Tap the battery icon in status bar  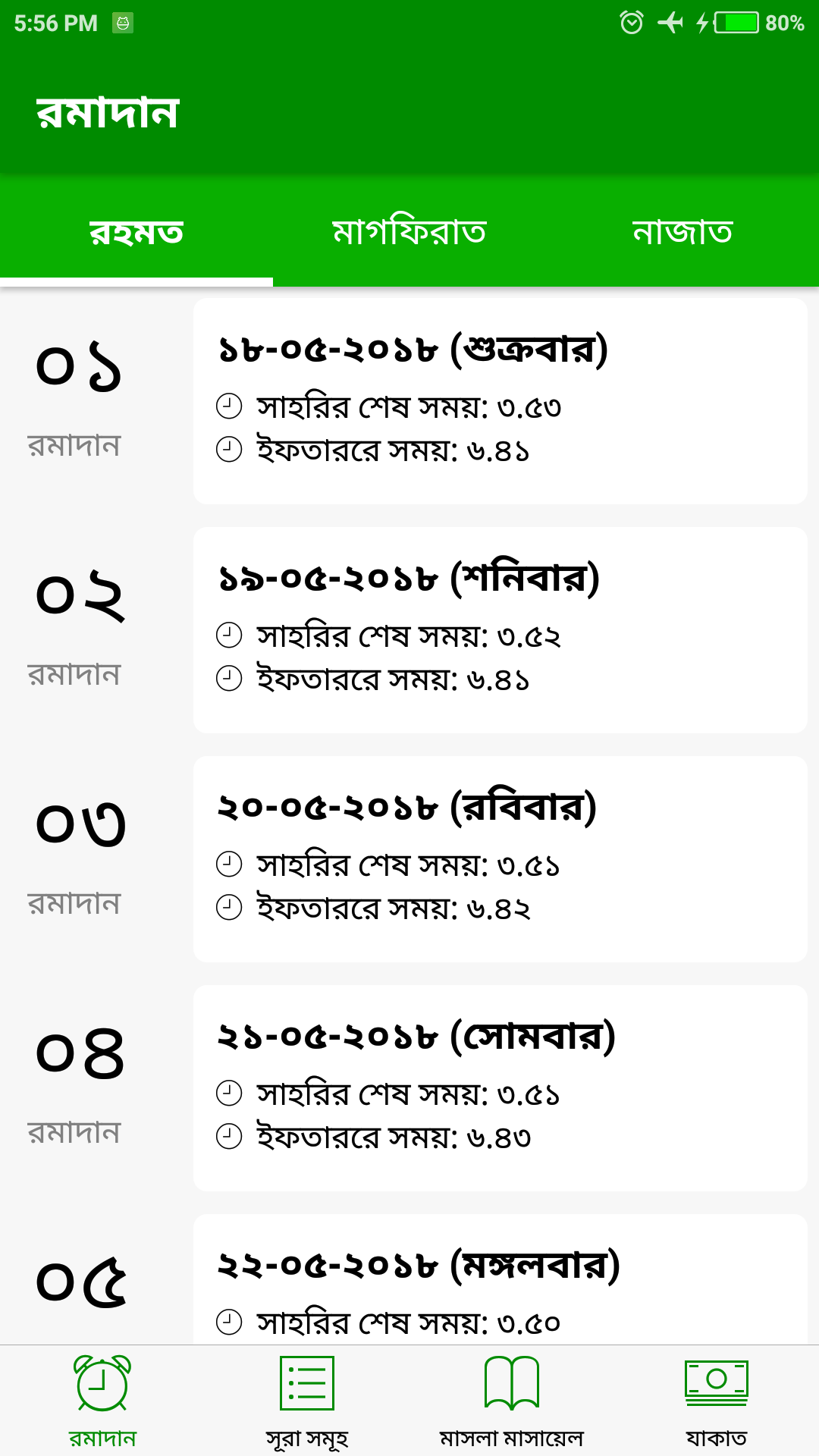(x=736, y=23)
